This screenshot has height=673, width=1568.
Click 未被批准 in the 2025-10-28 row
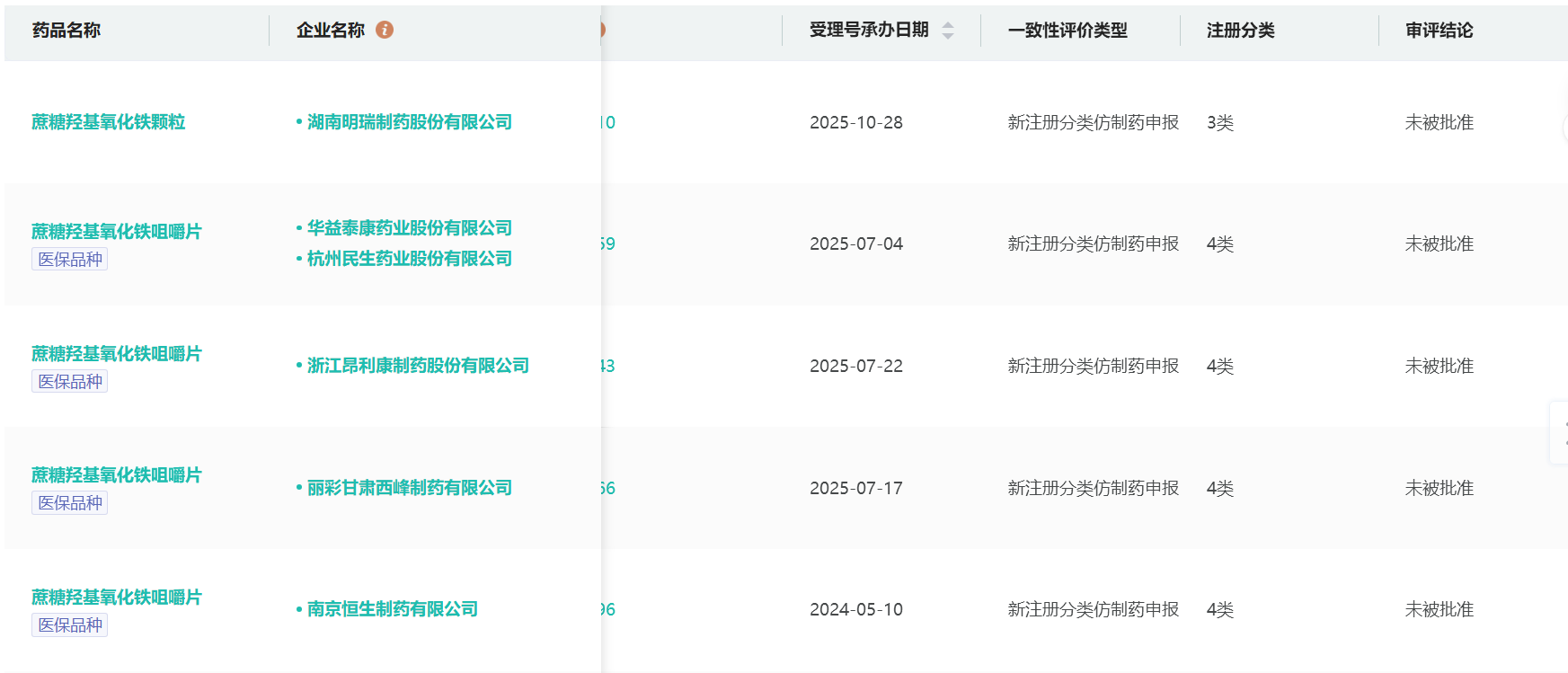1440,123
